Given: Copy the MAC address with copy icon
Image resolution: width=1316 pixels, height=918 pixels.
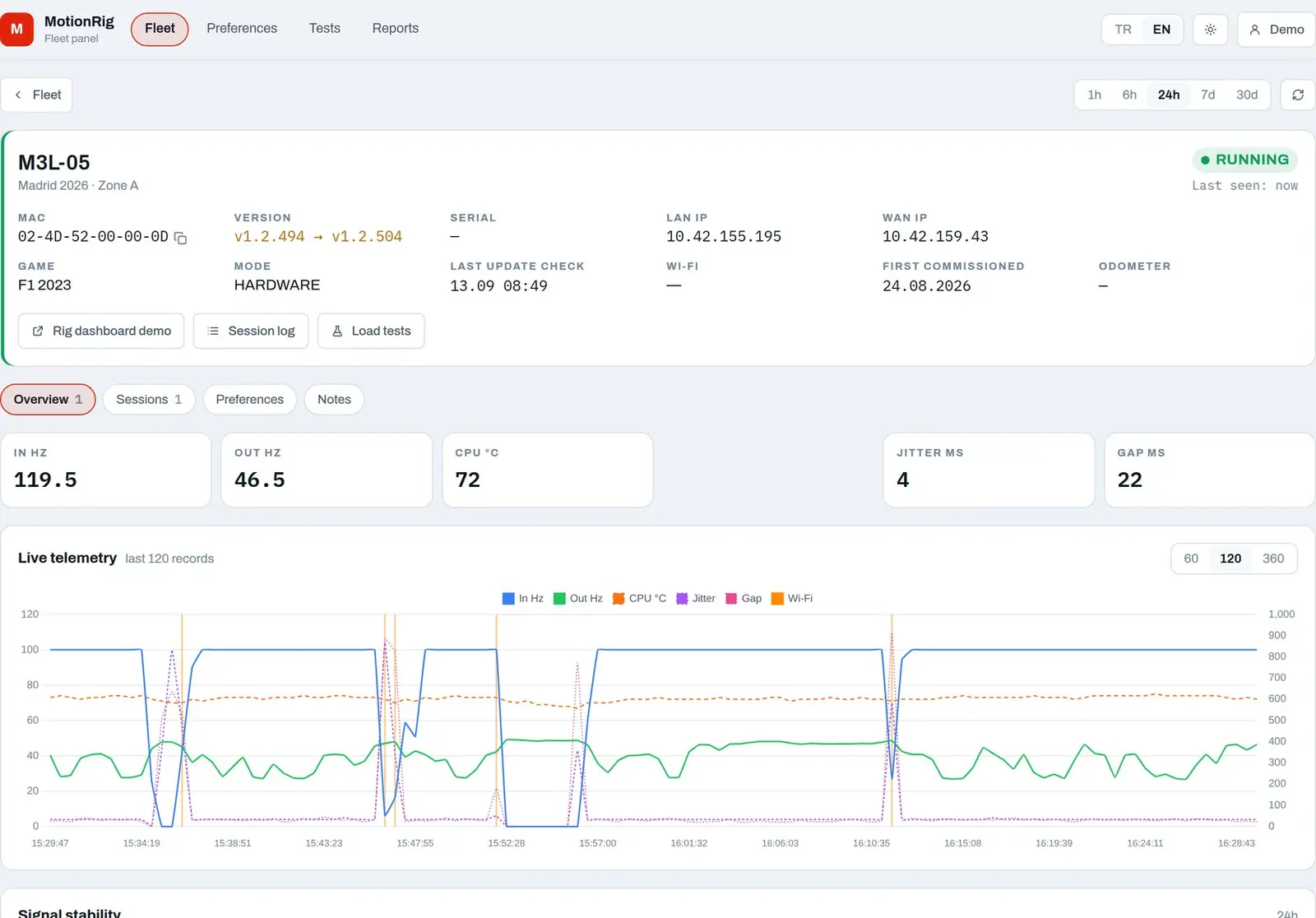Looking at the screenshot, I should coord(180,239).
